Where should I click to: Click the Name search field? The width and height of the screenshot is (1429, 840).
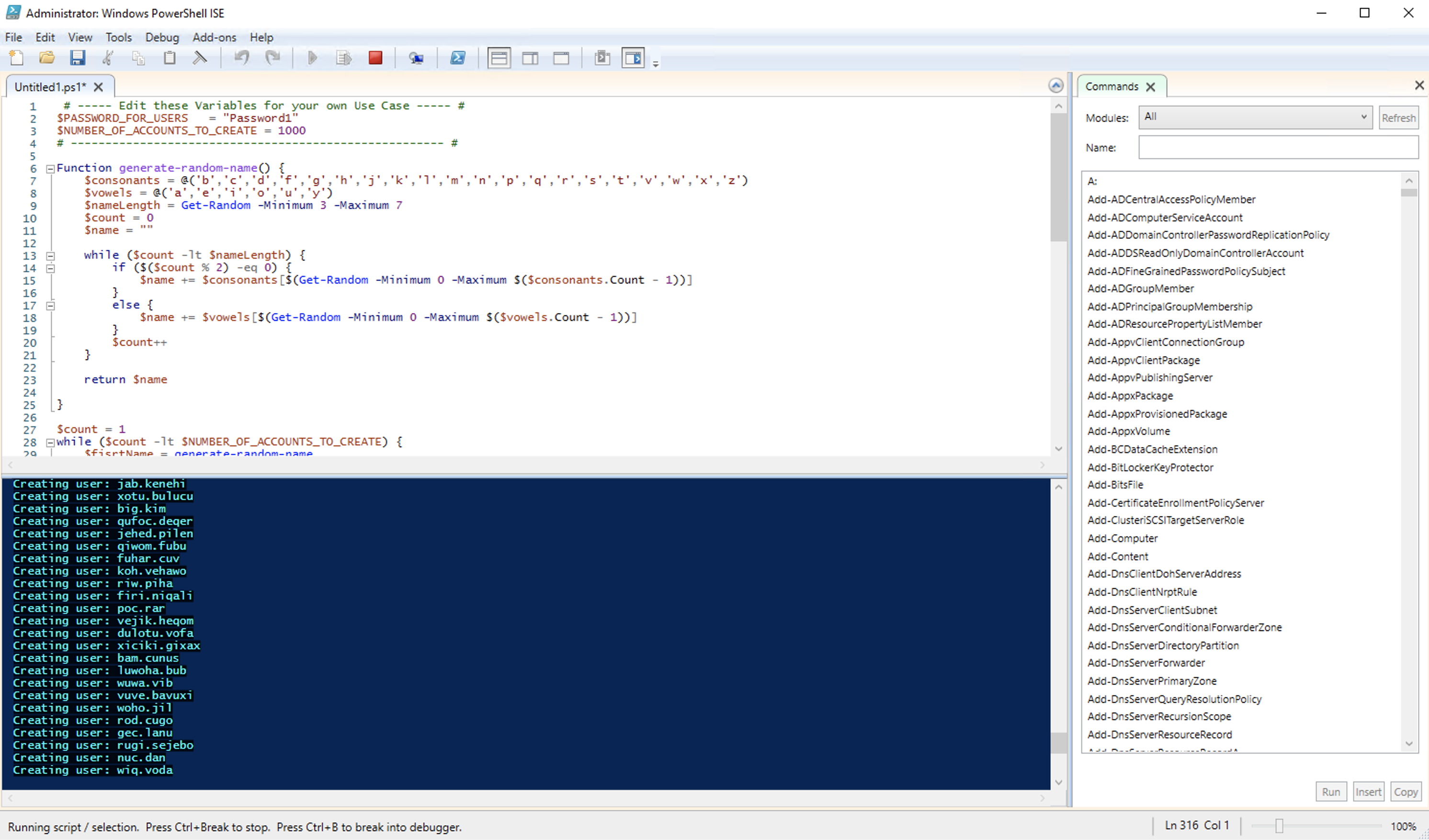(x=1278, y=148)
